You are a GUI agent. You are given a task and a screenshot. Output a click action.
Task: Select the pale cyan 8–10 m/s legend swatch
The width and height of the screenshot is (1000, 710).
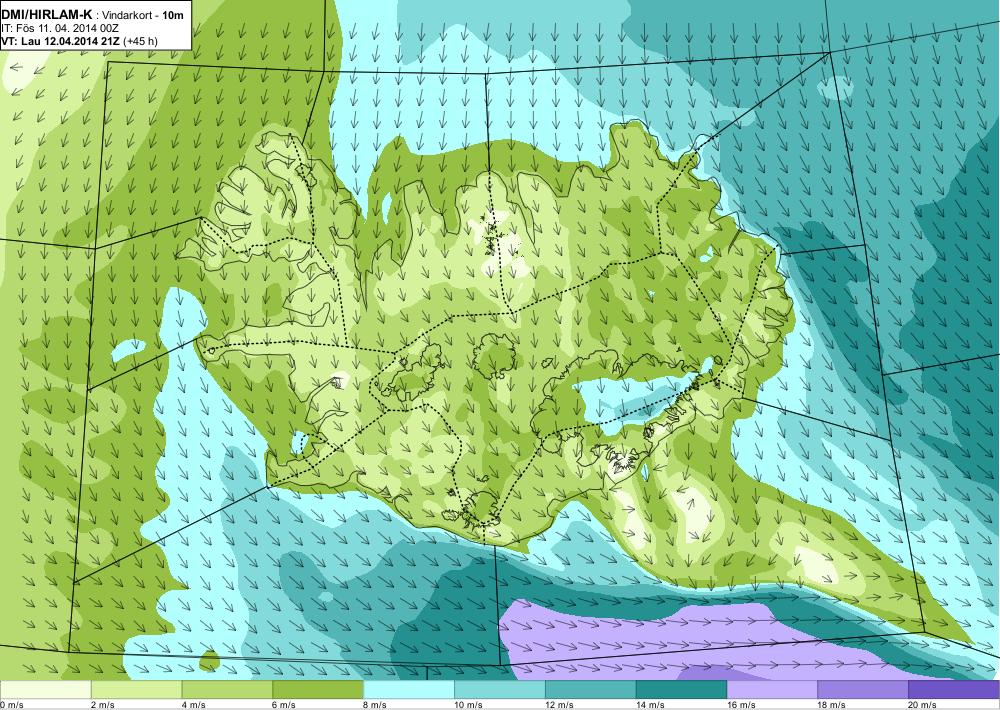tap(409, 690)
